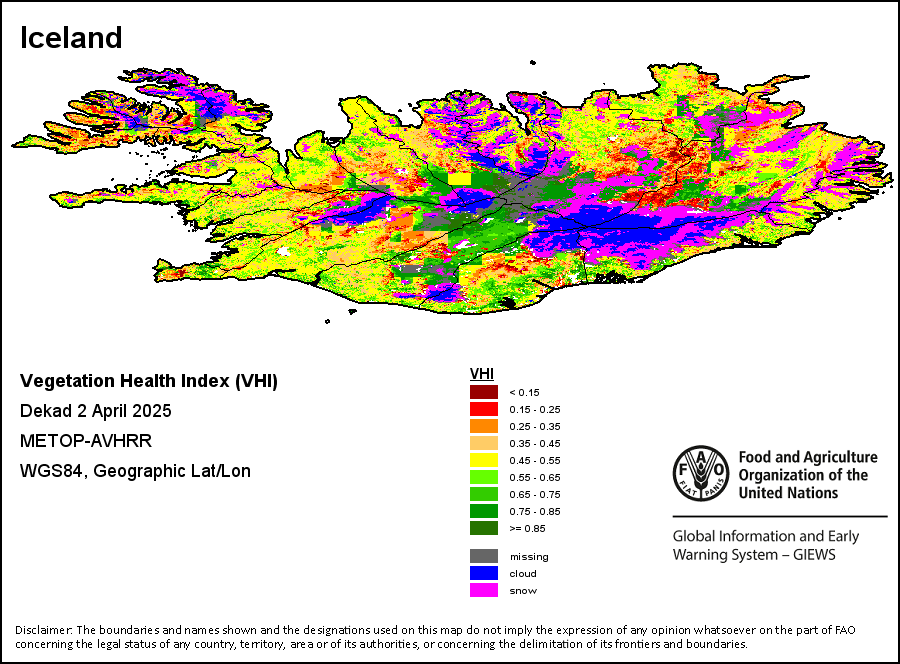The width and height of the screenshot is (900, 664).
Task: Click the '0.75 - 0.85' legend label
Action: pyautogui.click(x=535, y=511)
